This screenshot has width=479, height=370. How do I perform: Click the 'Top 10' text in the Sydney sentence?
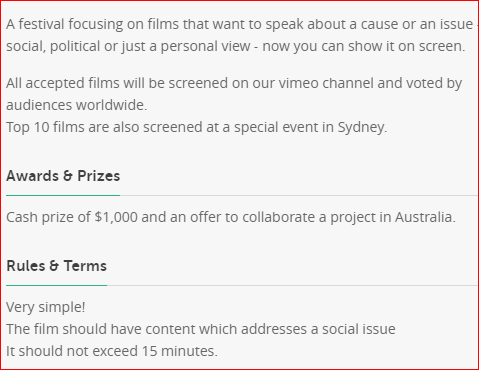[x=28, y=127]
